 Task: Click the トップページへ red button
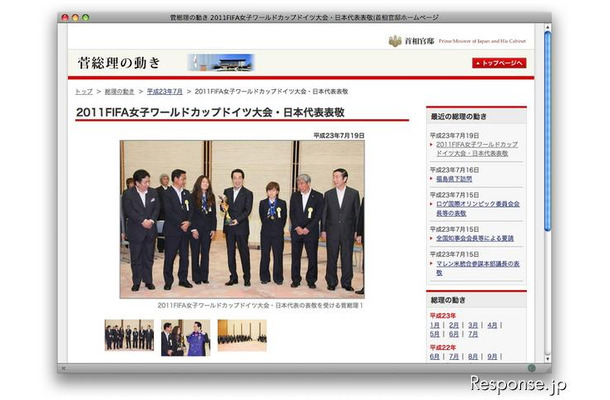point(499,63)
